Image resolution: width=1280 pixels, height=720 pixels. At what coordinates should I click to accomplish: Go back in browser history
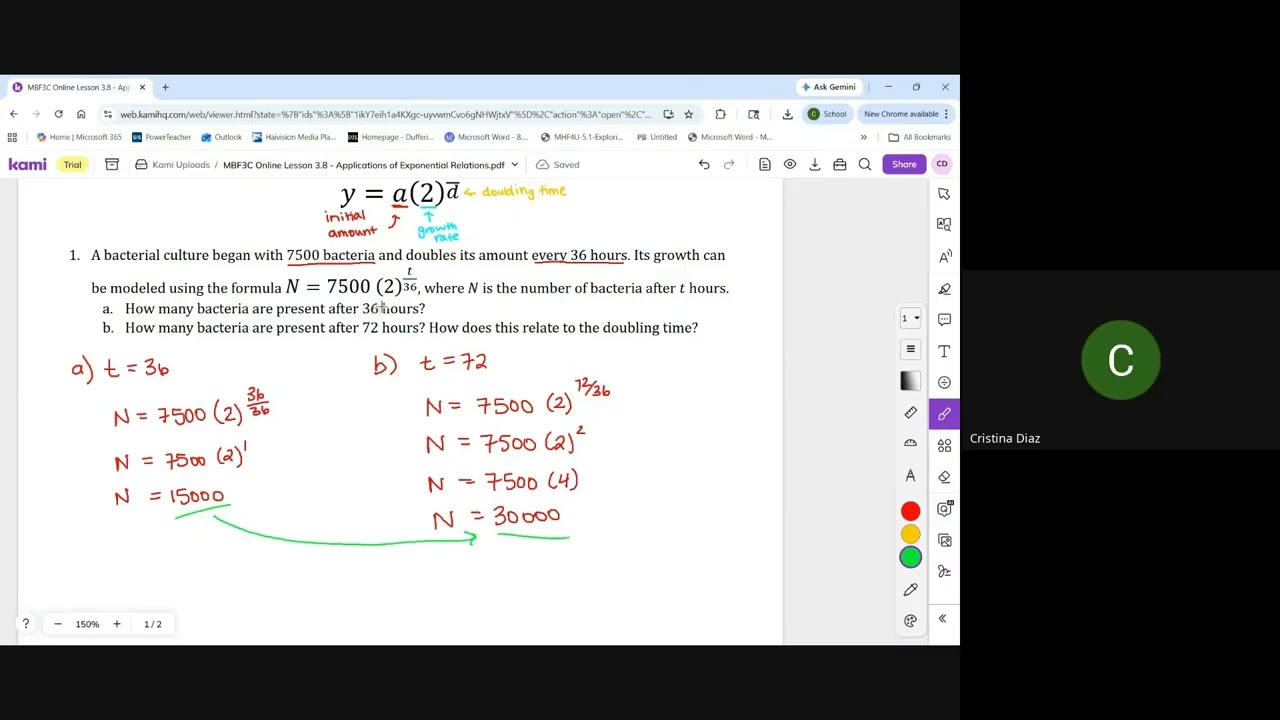point(13,114)
